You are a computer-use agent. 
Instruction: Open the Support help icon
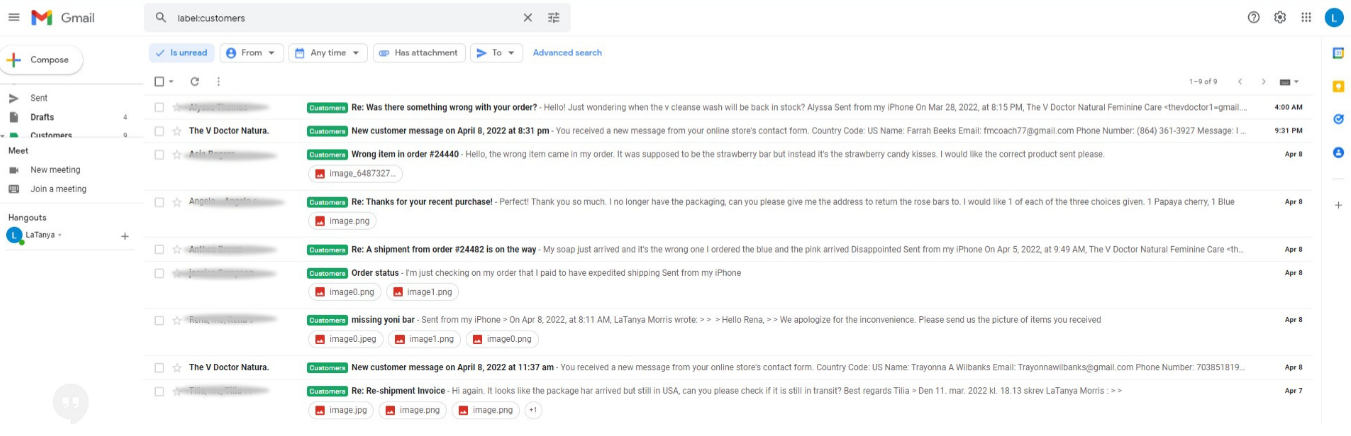(x=1254, y=17)
